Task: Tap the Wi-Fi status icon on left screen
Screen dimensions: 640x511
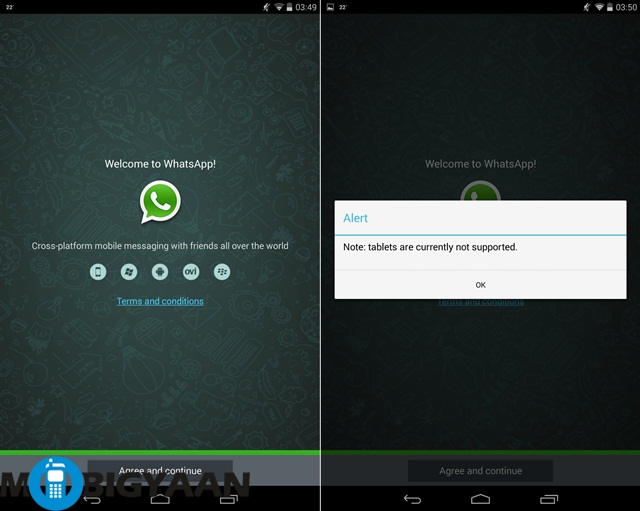Action: click(279, 7)
